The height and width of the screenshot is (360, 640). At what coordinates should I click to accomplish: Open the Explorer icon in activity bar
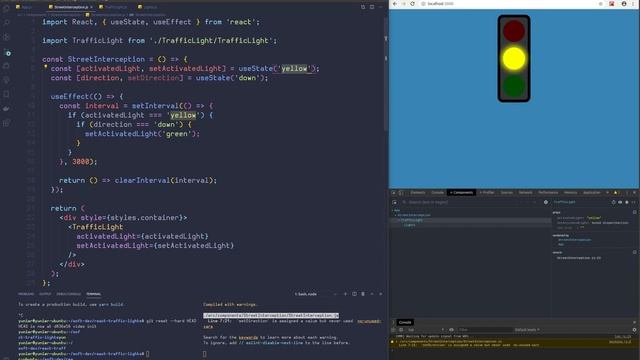coord(7,9)
